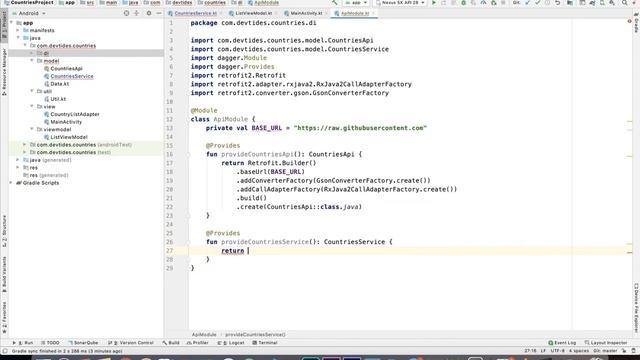Click the Git show history clock icon

tap(547, 3)
